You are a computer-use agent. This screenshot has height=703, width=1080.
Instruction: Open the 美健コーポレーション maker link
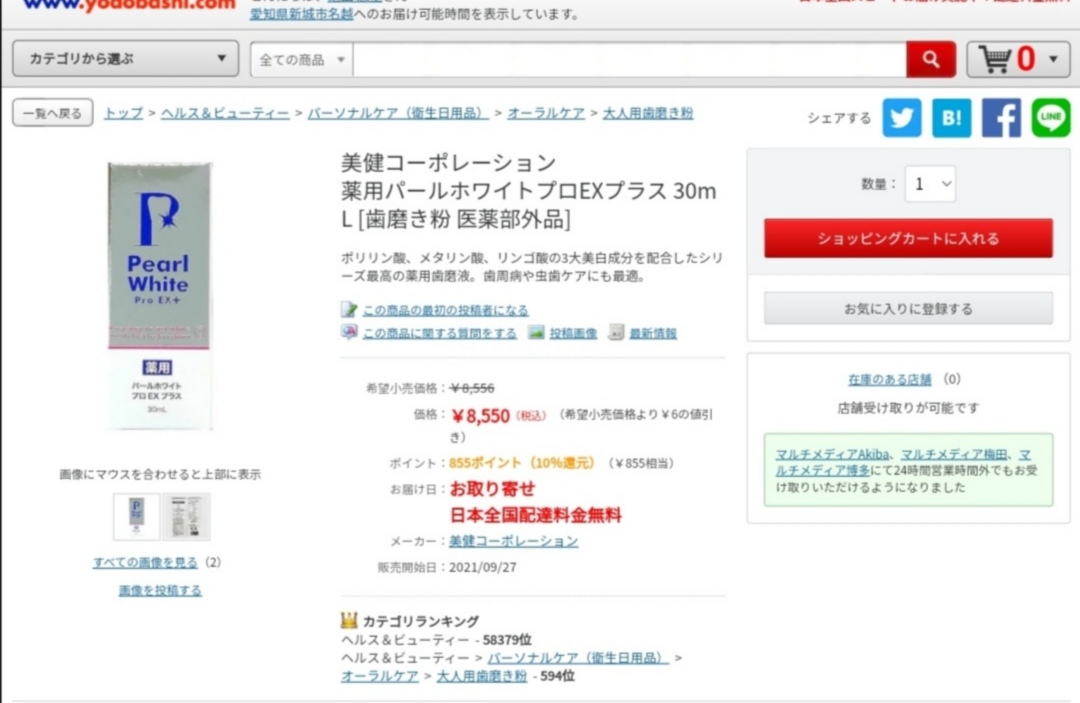coord(514,541)
